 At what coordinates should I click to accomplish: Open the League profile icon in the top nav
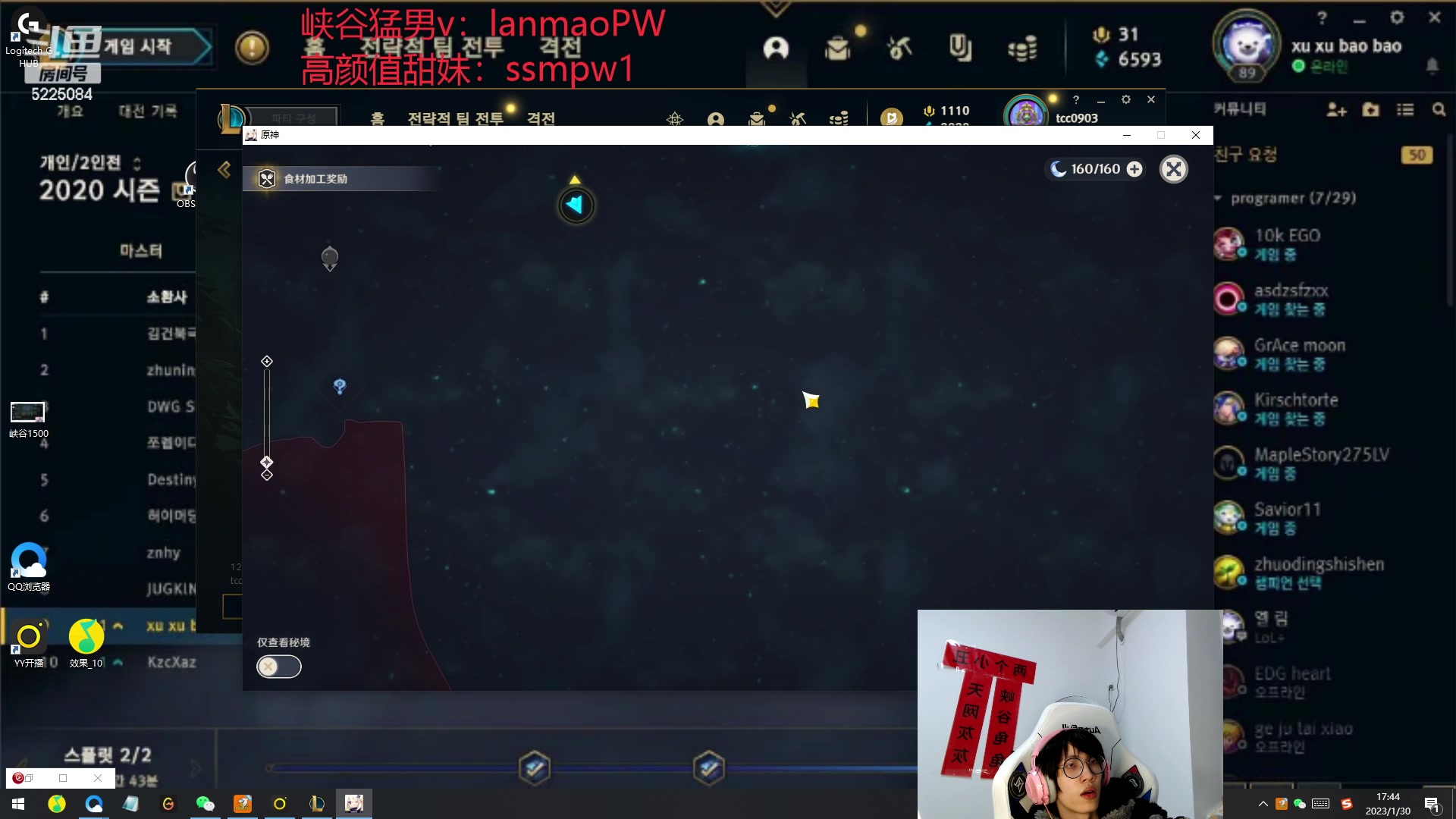click(776, 49)
